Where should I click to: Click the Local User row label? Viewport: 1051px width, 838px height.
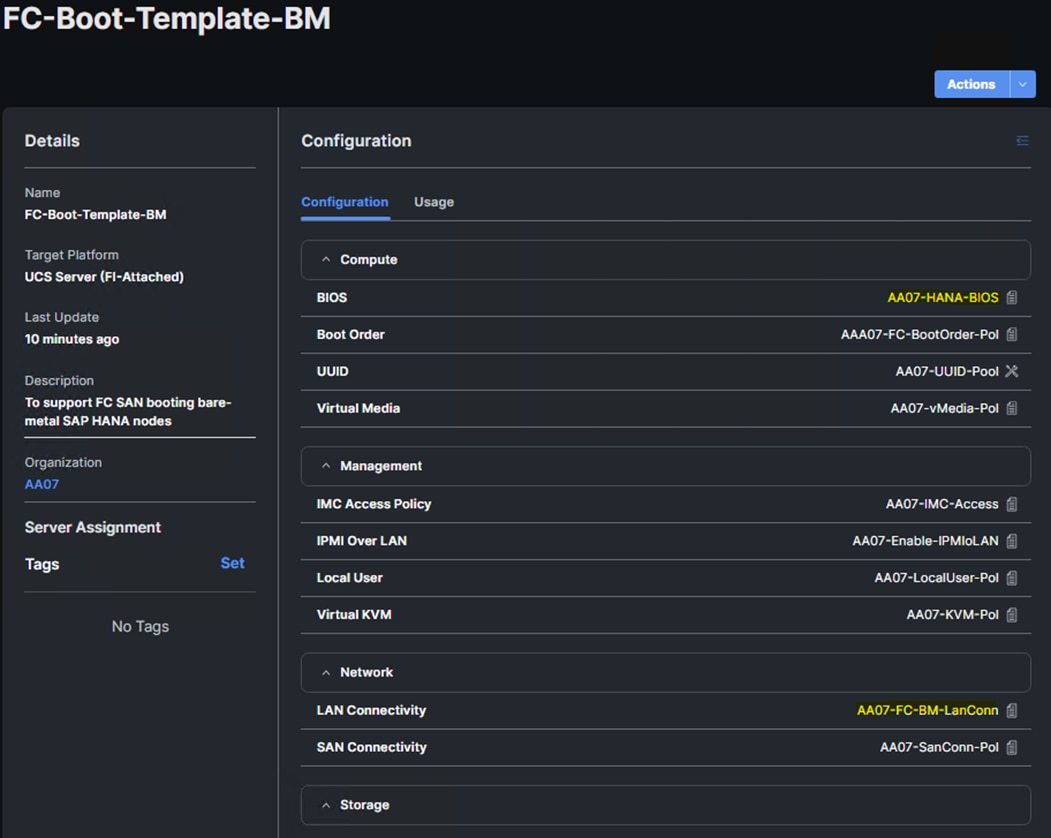(x=349, y=577)
